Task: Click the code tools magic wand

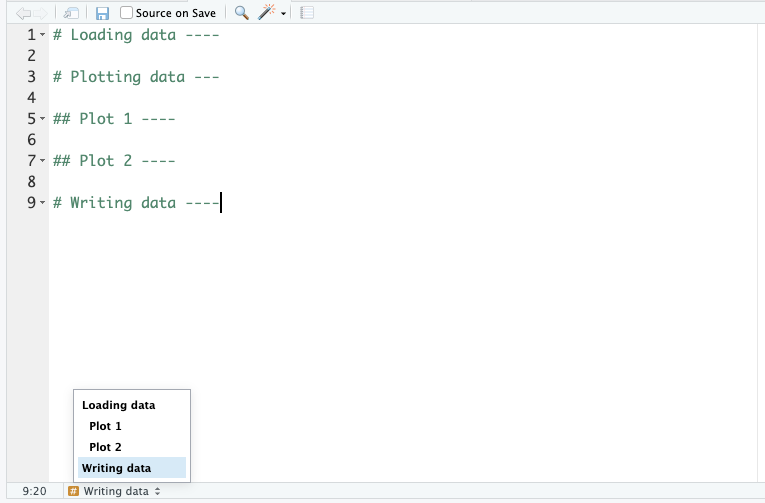Action: tap(267, 13)
